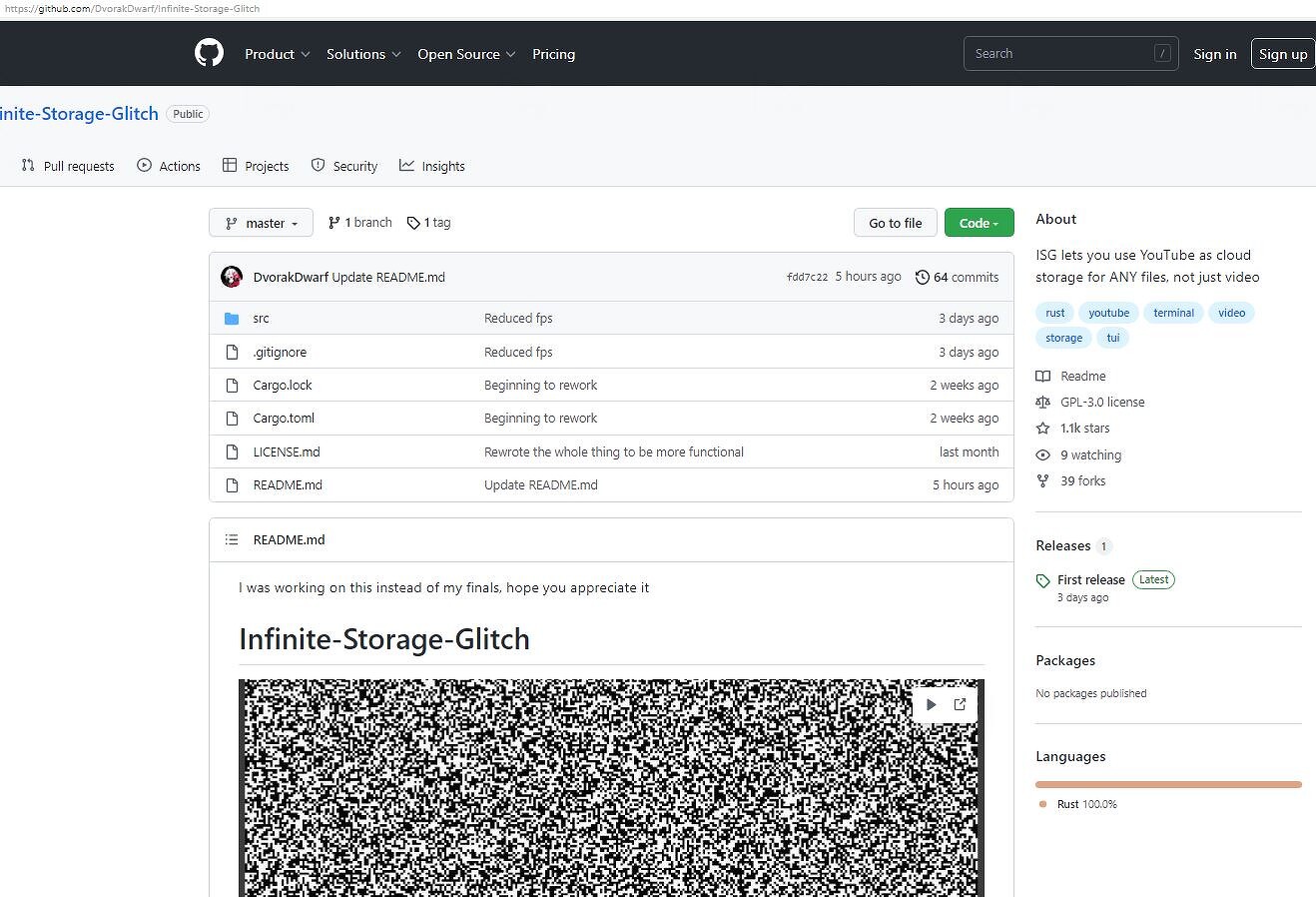Expand the green Code dropdown
Viewport: 1316px width, 897px height.
(x=979, y=223)
